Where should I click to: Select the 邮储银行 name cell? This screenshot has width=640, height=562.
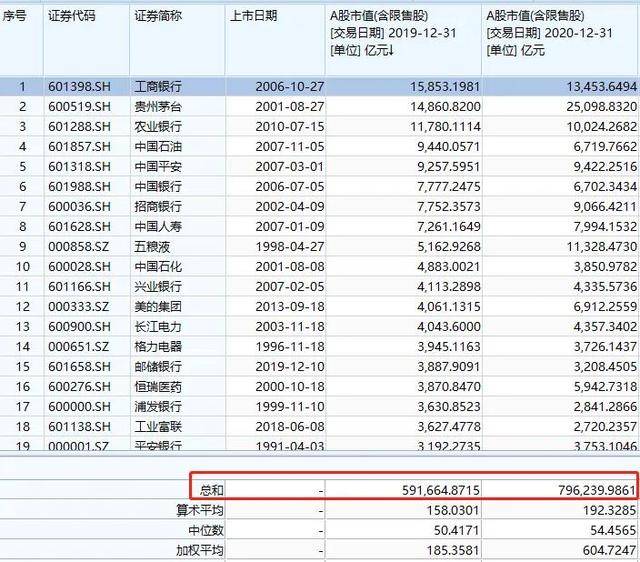(x=158, y=367)
